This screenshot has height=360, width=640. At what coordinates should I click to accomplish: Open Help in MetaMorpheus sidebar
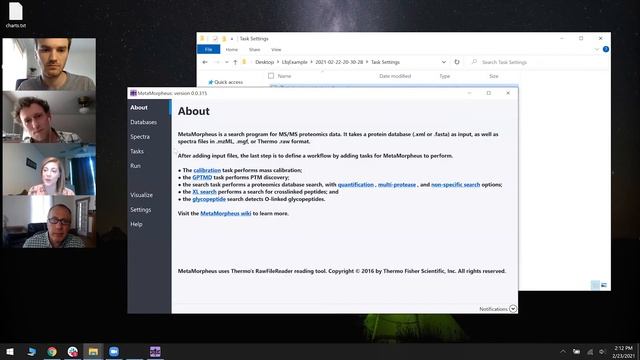(136, 224)
